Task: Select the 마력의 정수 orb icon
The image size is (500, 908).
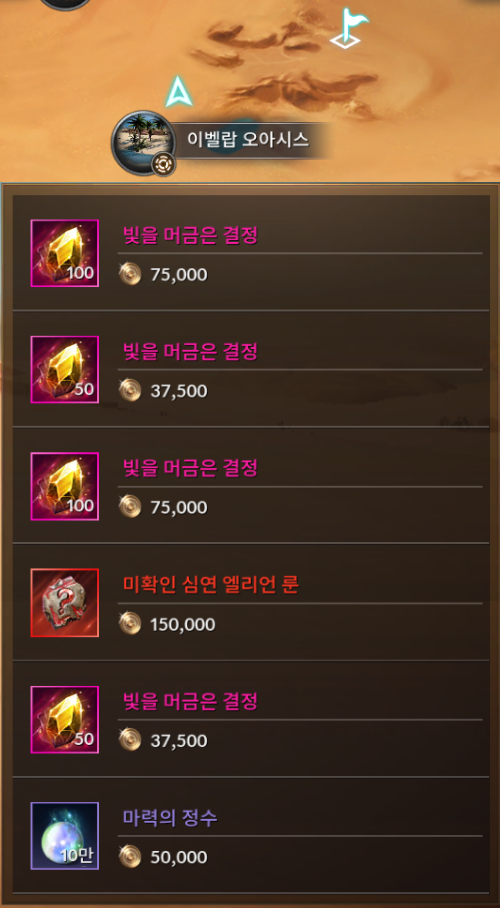Action: click(65, 836)
